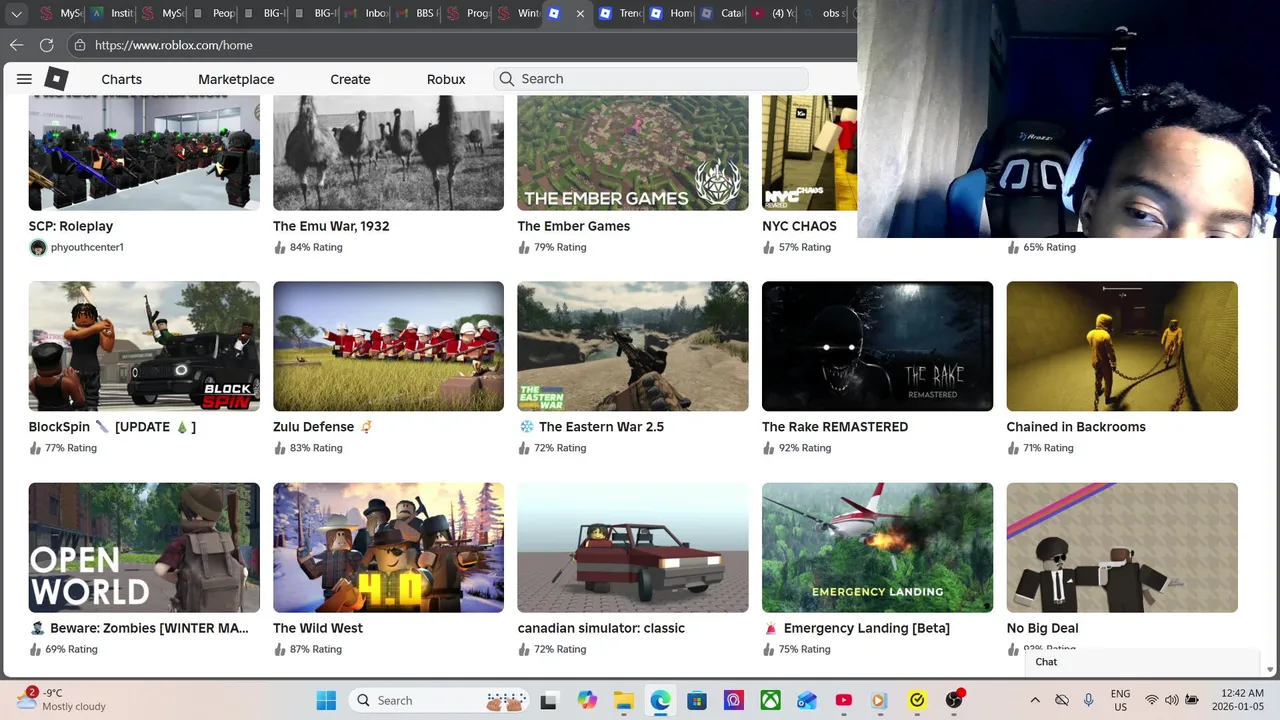Click the purple app icon on the taskbar
Image resolution: width=1280 pixels, height=720 pixels.
[734, 701]
